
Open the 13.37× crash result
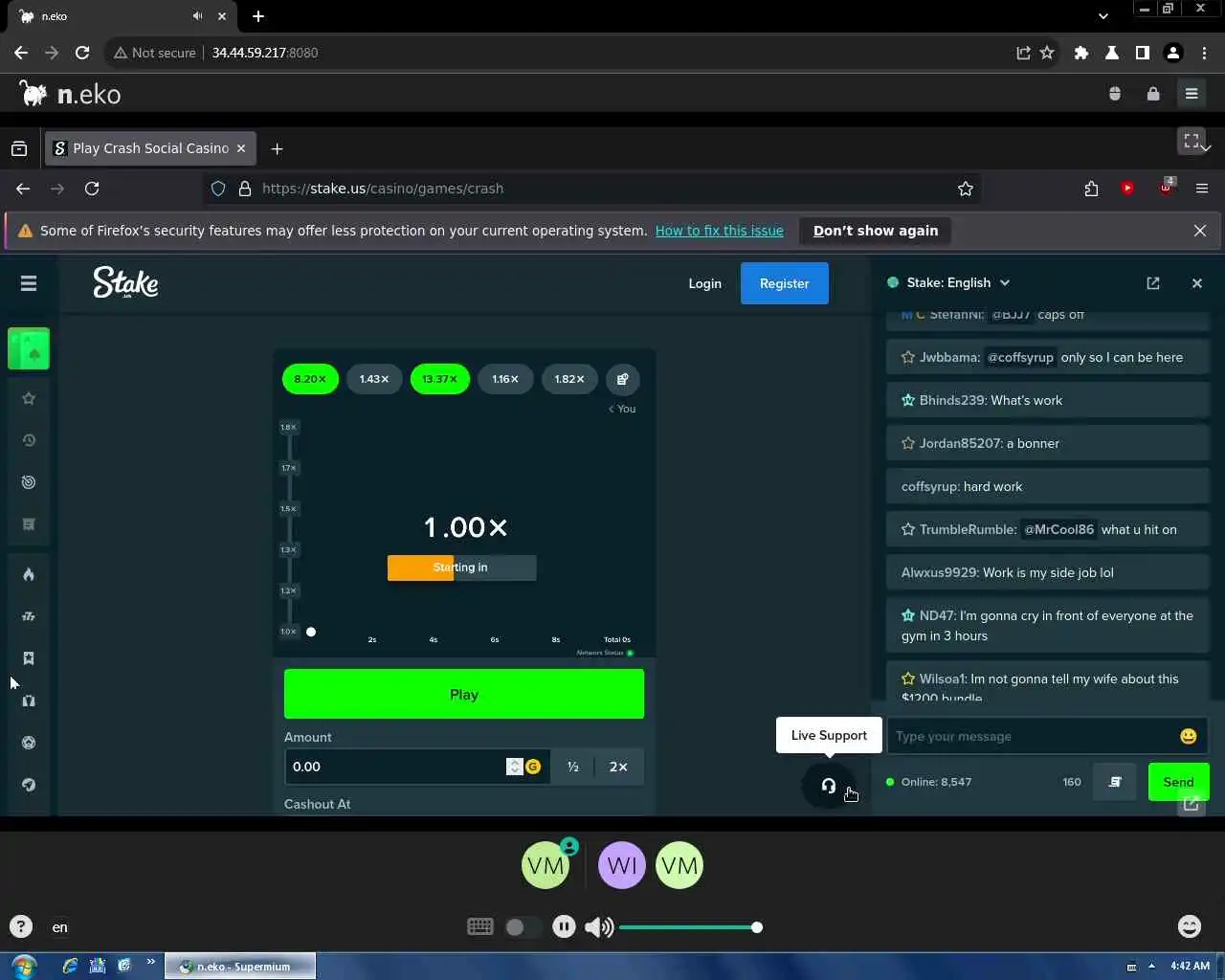[x=440, y=379]
